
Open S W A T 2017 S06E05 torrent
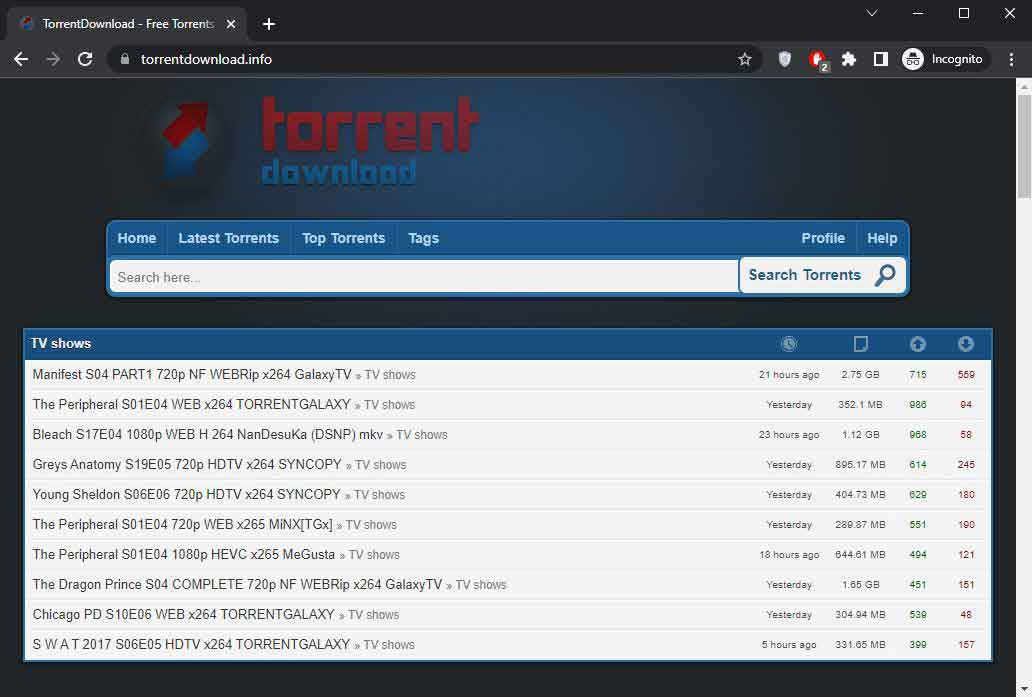[191, 644]
